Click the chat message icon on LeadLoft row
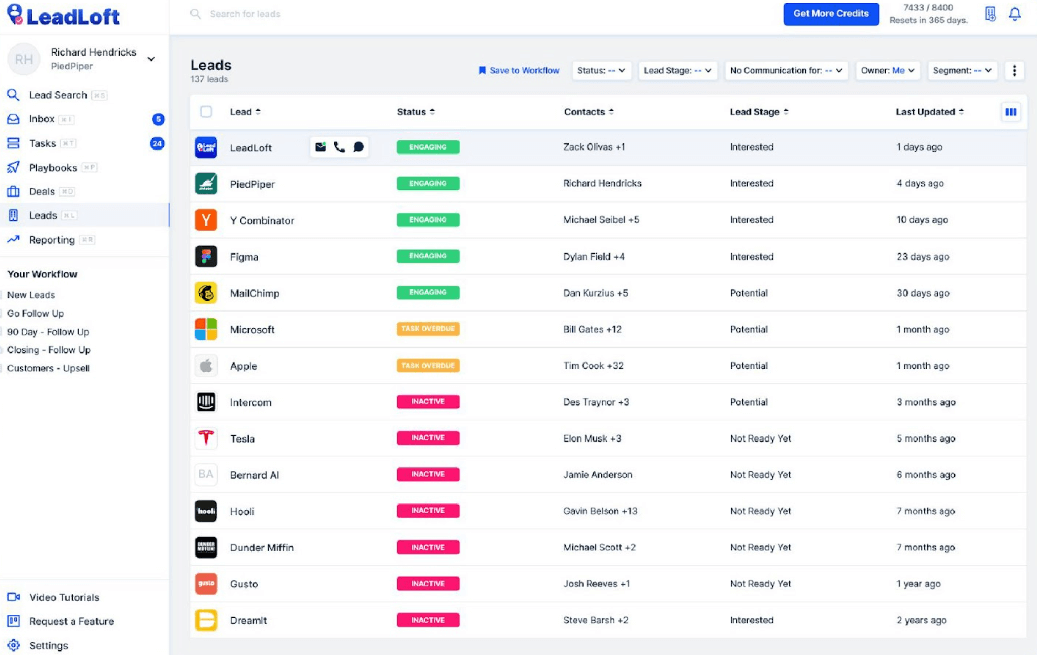1037x655 pixels. 359,147
